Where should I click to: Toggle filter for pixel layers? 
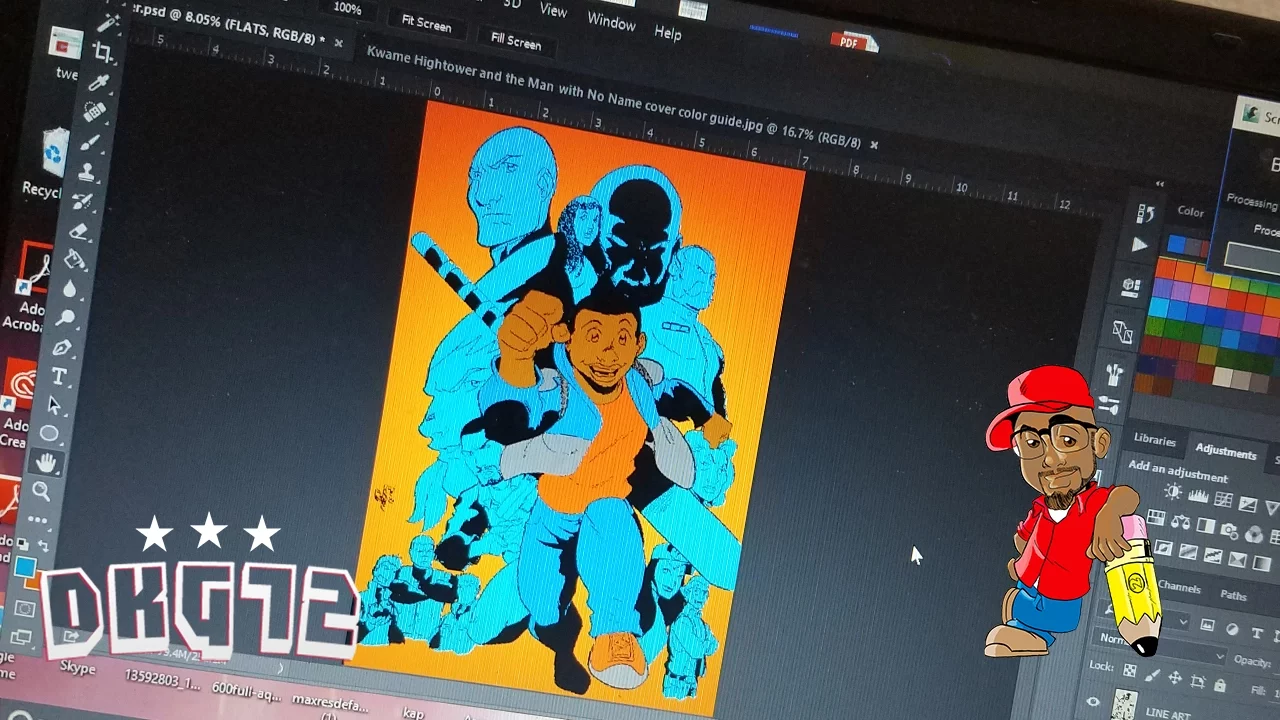point(1207,627)
